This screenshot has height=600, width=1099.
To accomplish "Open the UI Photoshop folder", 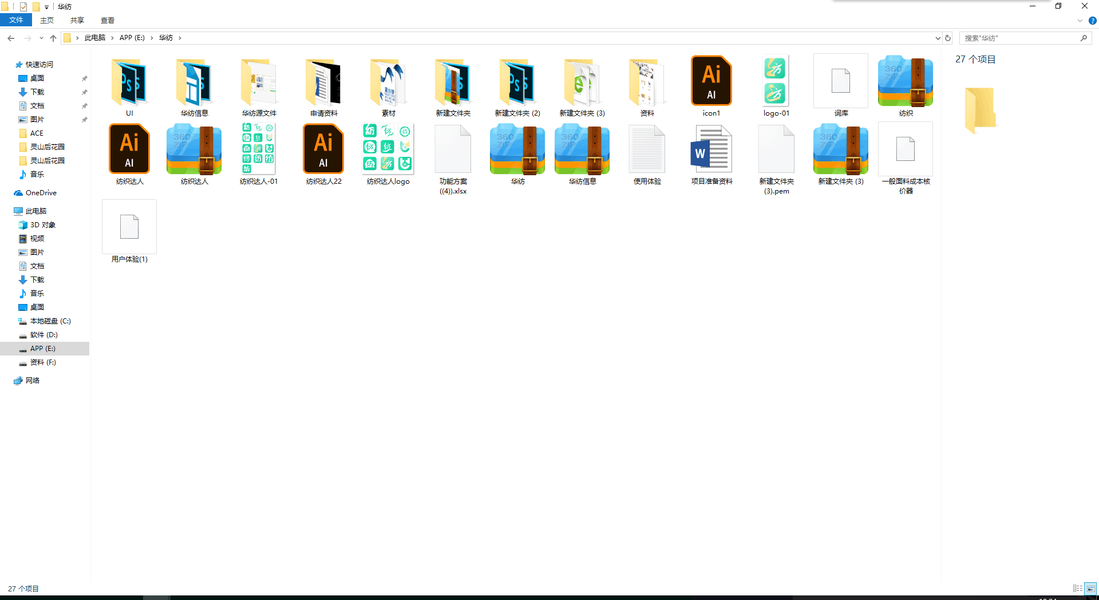I will (130, 82).
